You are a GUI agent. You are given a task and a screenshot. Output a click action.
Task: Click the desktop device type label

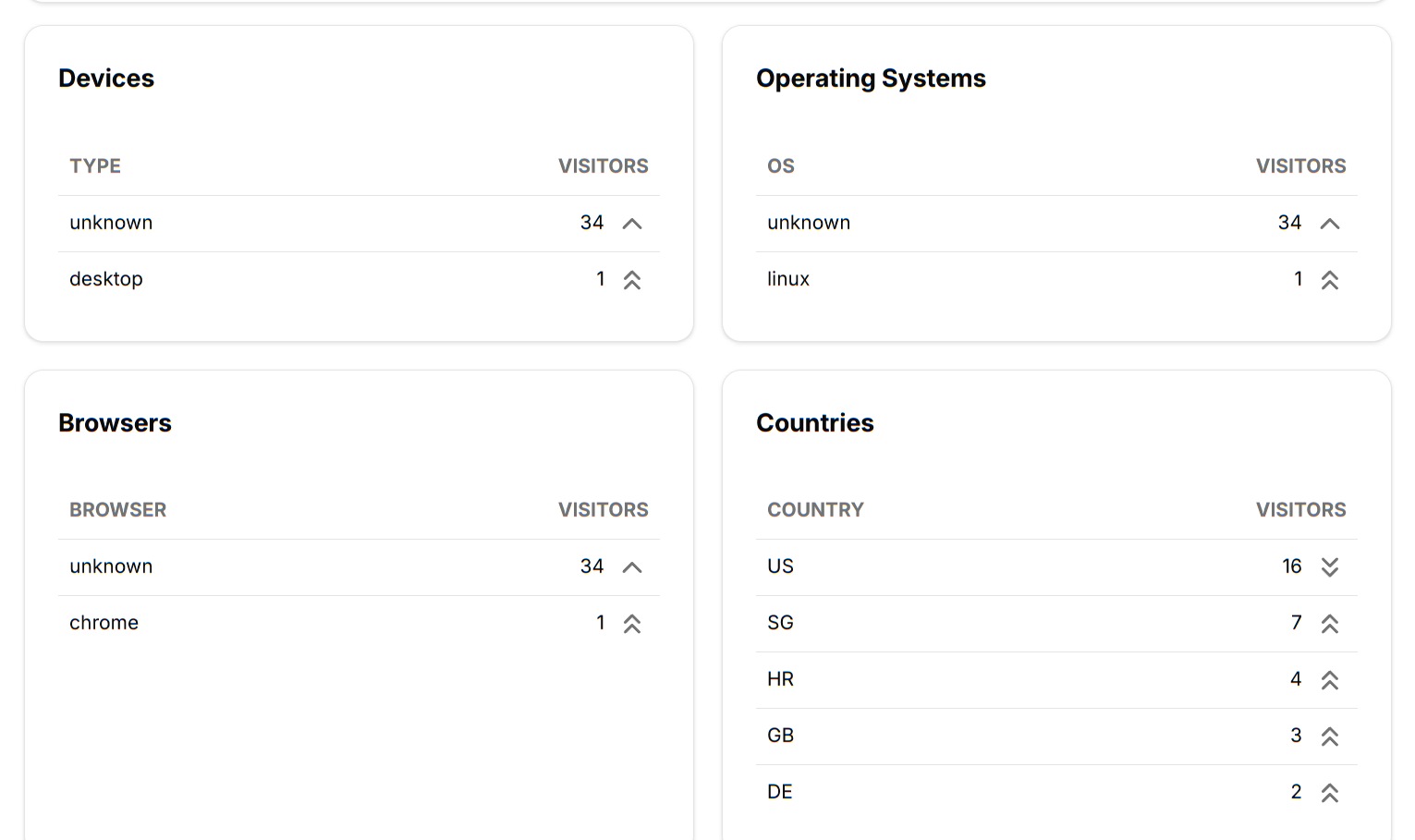[x=106, y=279]
